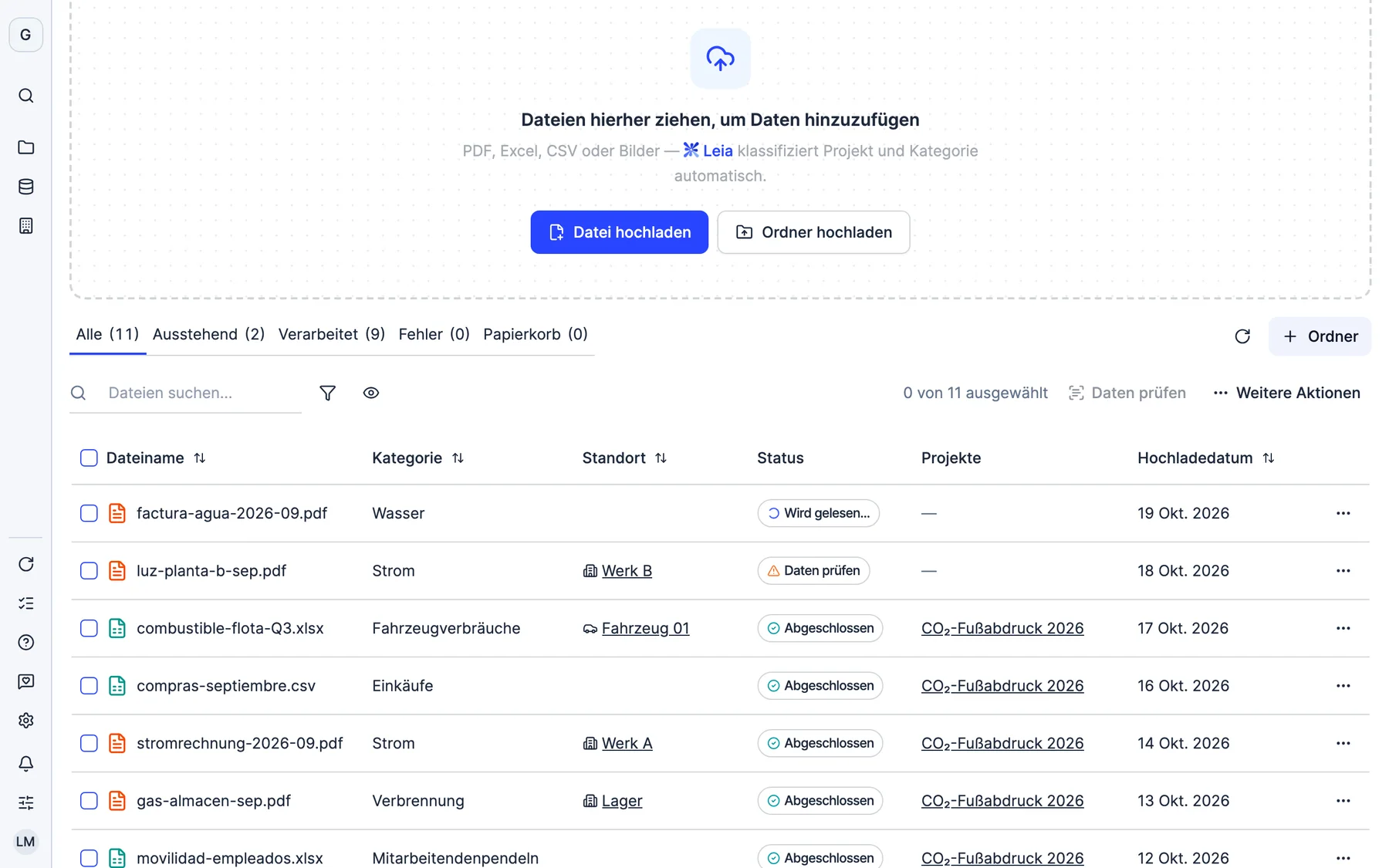The image size is (1389, 868).
Task: Switch to the Ausstehend (2) tab
Action: click(x=209, y=334)
